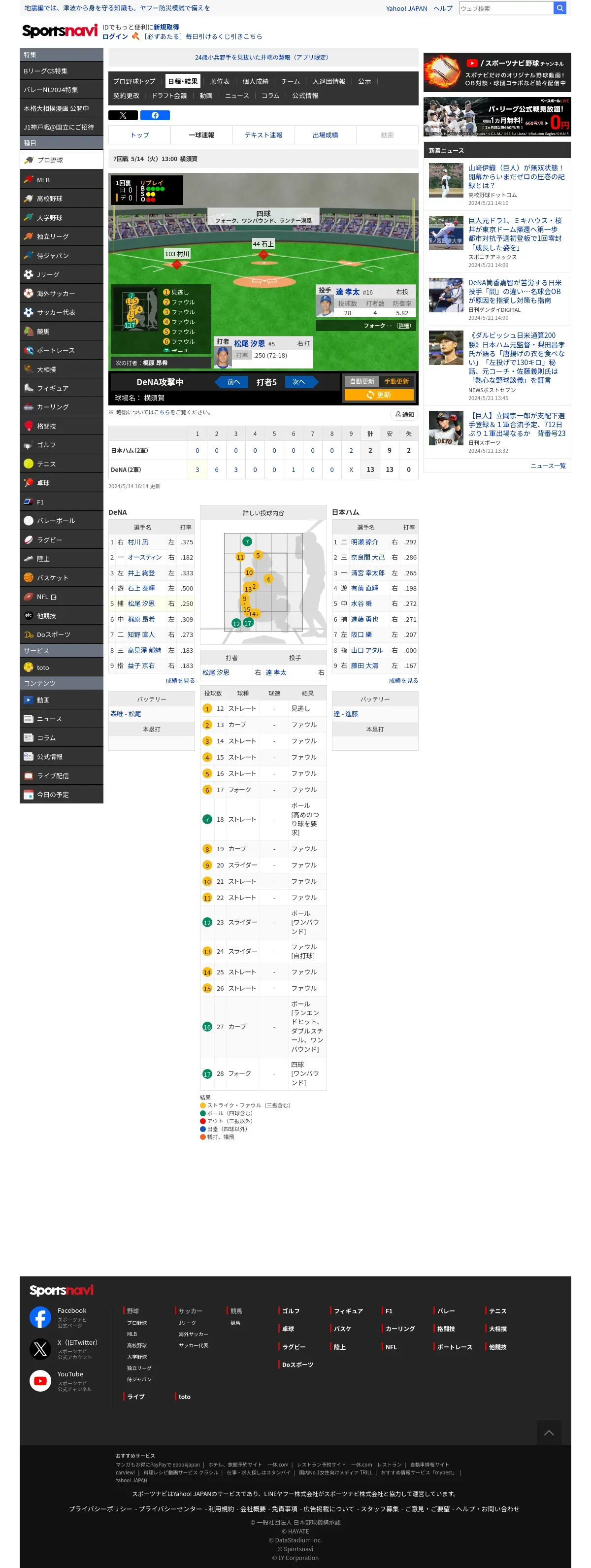Open ドラフト会議 menu item
This screenshot has width=591, height=1568.
pyautogui.click(x=169, y=96)
